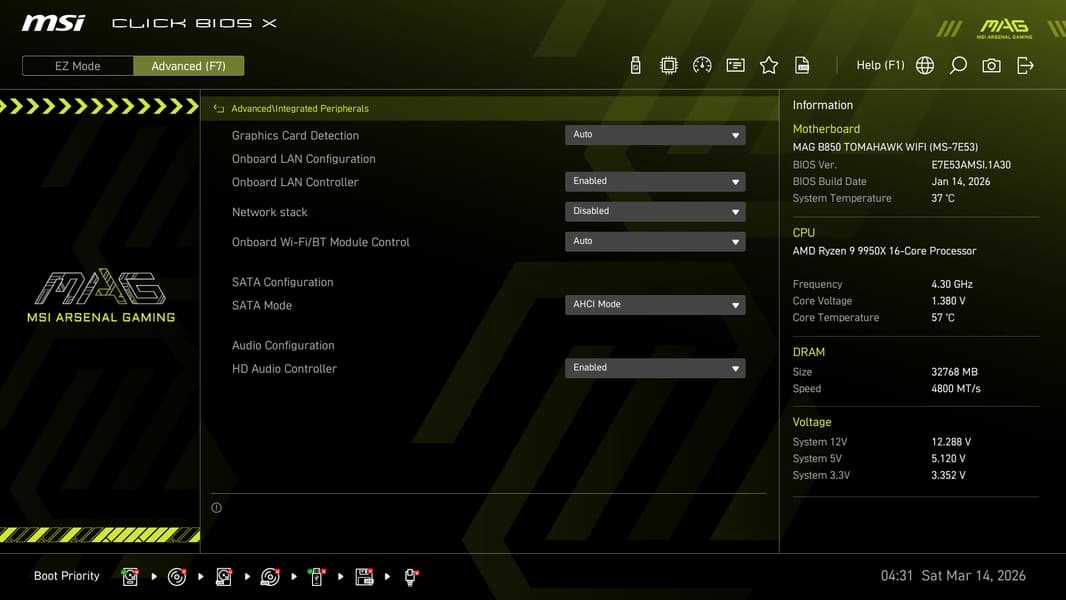Click the Core Voltage value 1.380 V
Image resolution: width=1066 pixels, height=600 pixels.
click(948, 301)
